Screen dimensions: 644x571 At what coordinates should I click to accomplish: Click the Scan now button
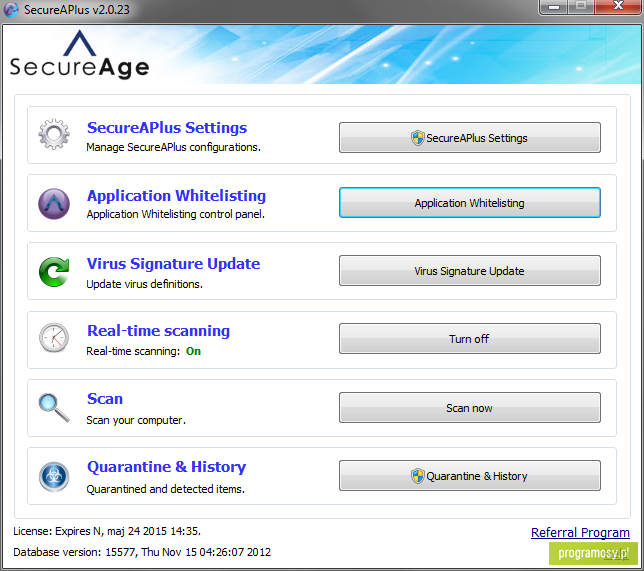coord(469,408)
